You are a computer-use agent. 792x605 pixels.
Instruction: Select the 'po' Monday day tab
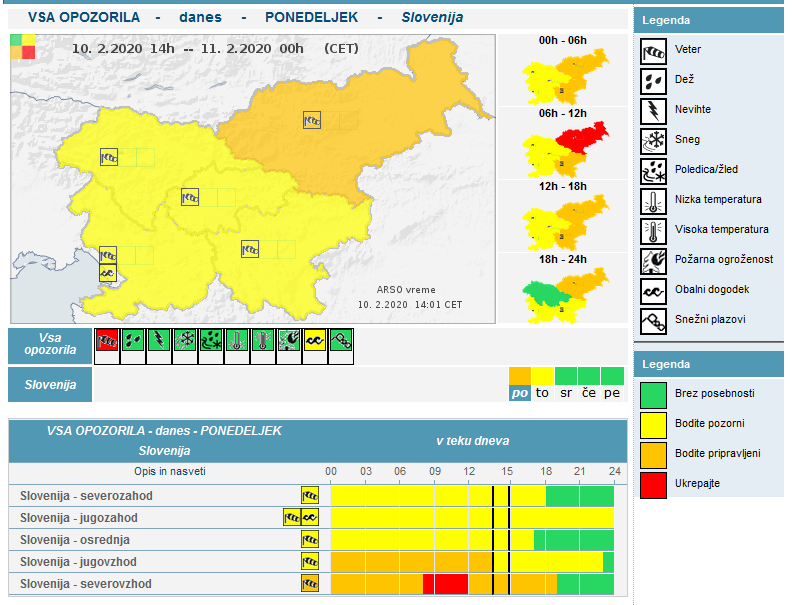pos(520,385)
